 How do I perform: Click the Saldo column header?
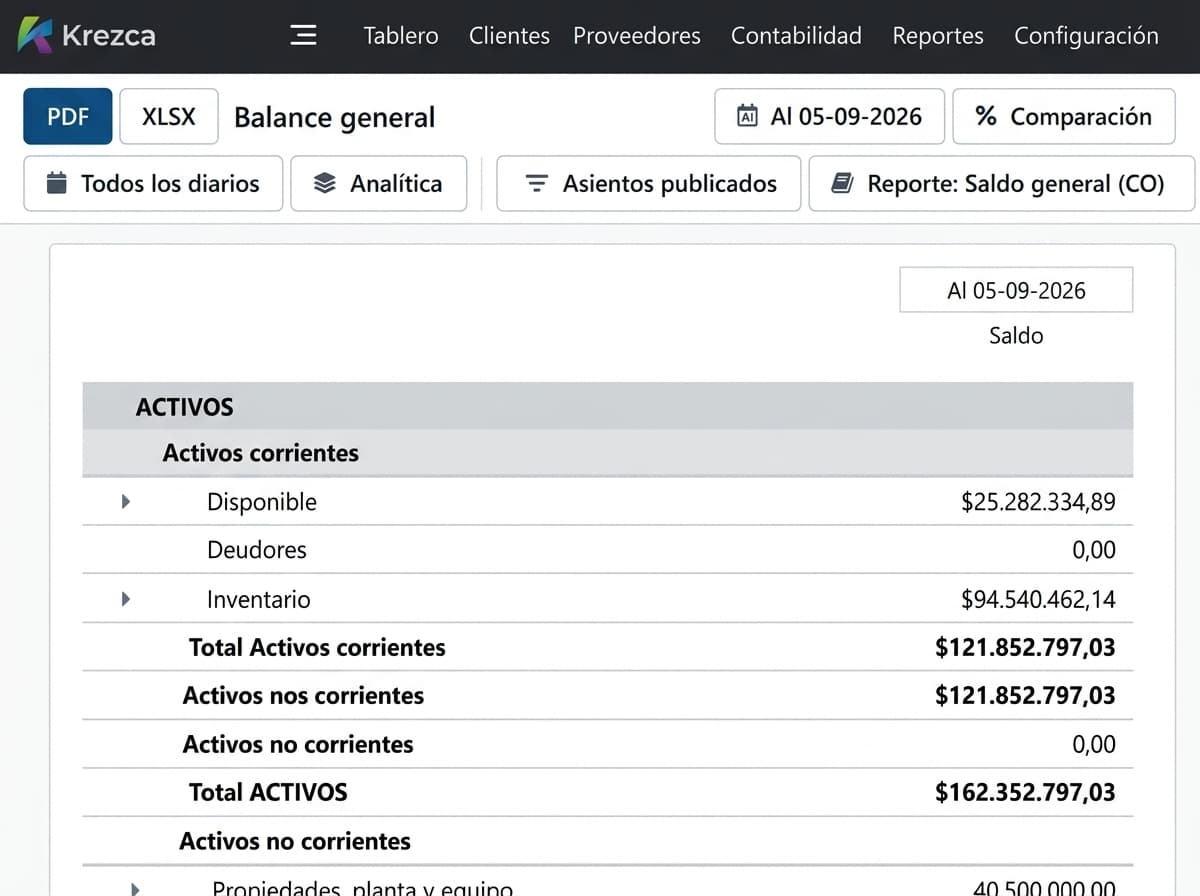[x=1016, y=335]
